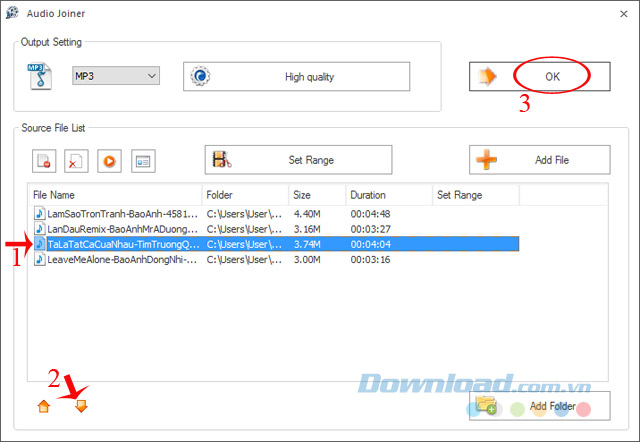Screen dimensions: 640x442
Task: Click the 00:04:04 duration cell
Action: click(370, 244)
